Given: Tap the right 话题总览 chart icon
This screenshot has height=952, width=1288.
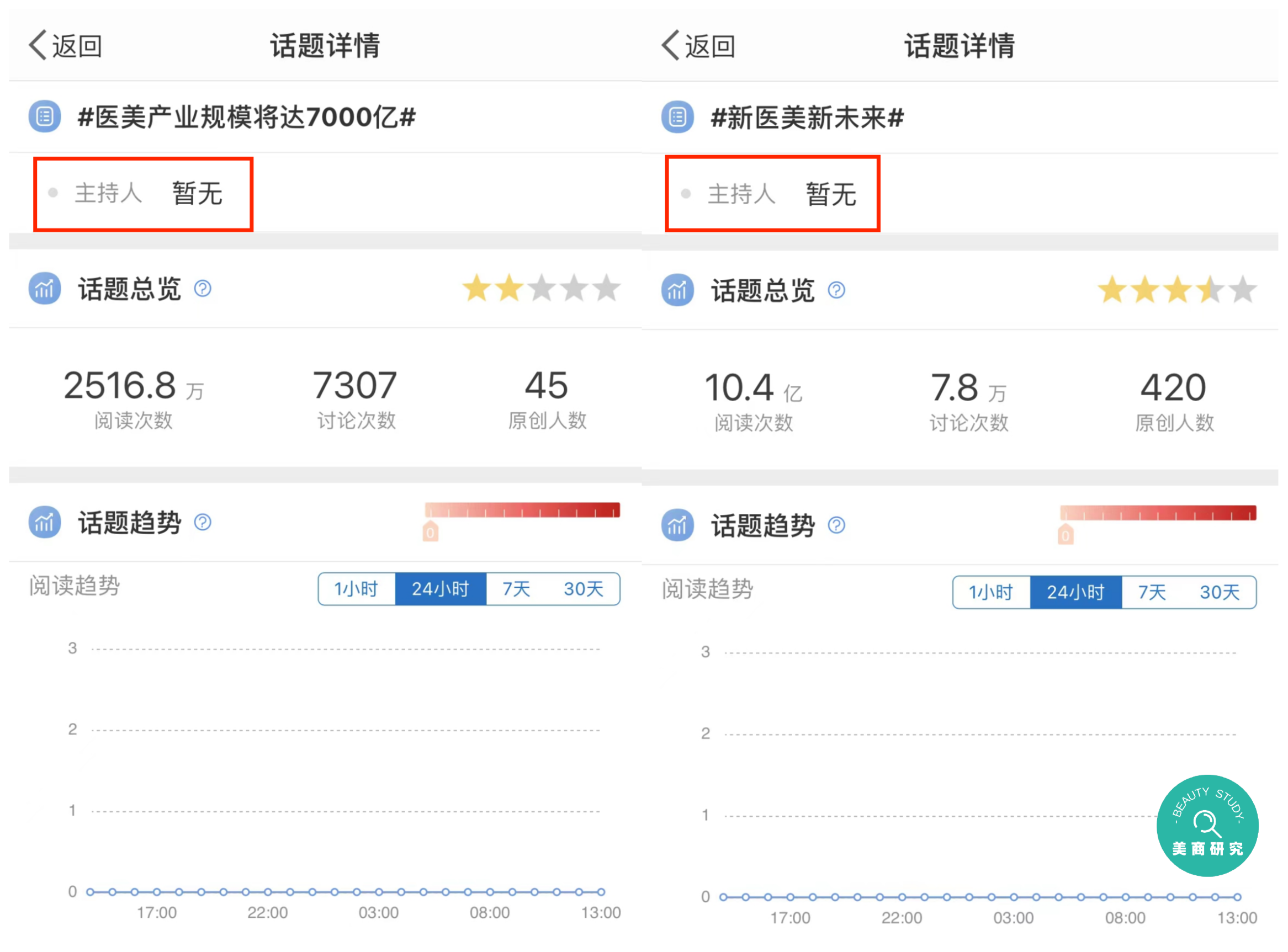Looking at the screenshot, I should [x=677, y=290].
